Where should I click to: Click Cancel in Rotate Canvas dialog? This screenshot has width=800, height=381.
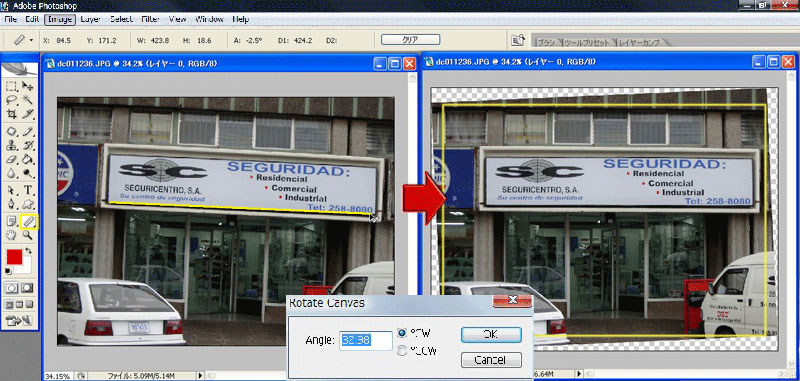(x=491, y=360)
